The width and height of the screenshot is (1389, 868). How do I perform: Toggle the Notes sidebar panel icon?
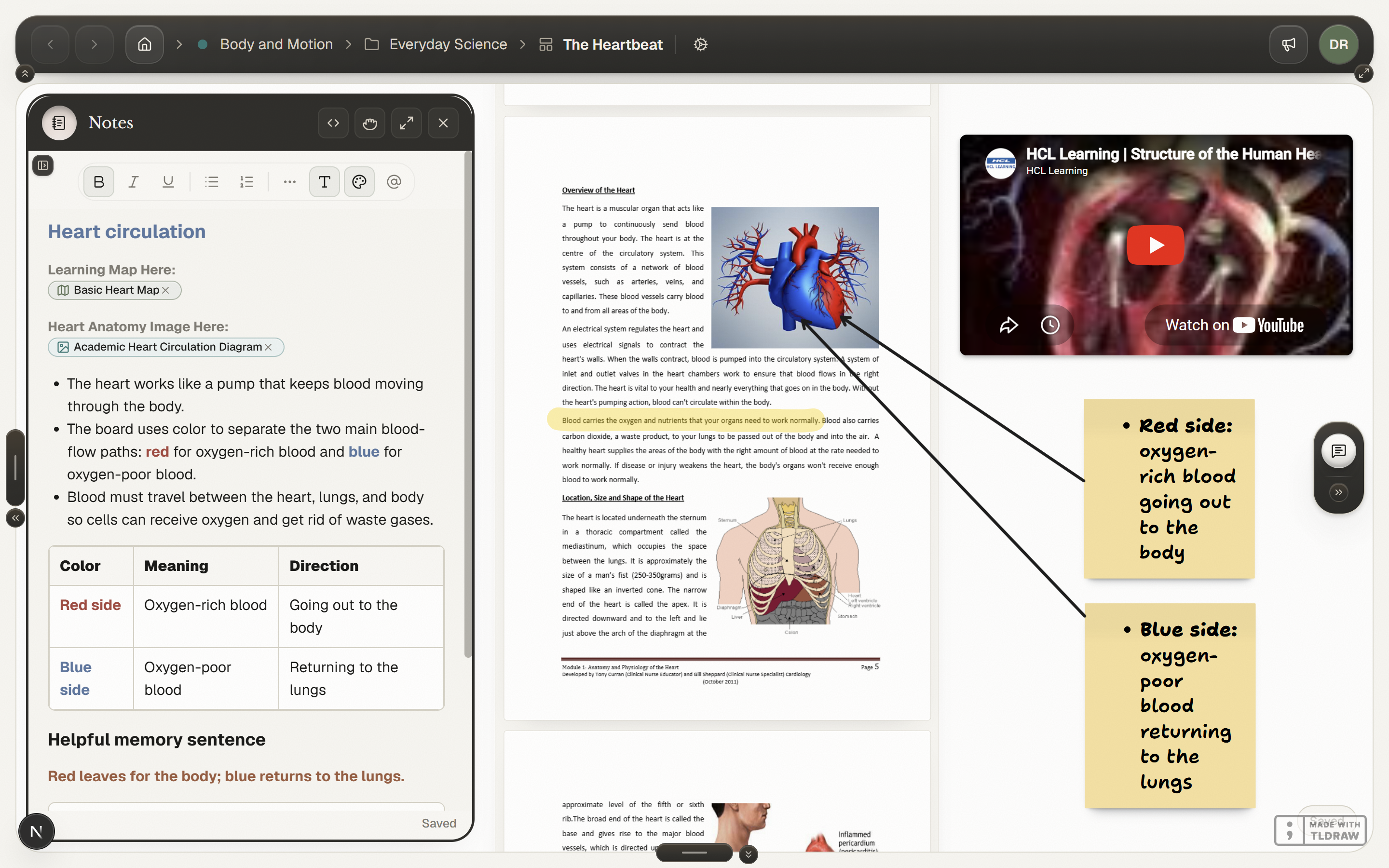pyautogui.click(x=43, y=165)
